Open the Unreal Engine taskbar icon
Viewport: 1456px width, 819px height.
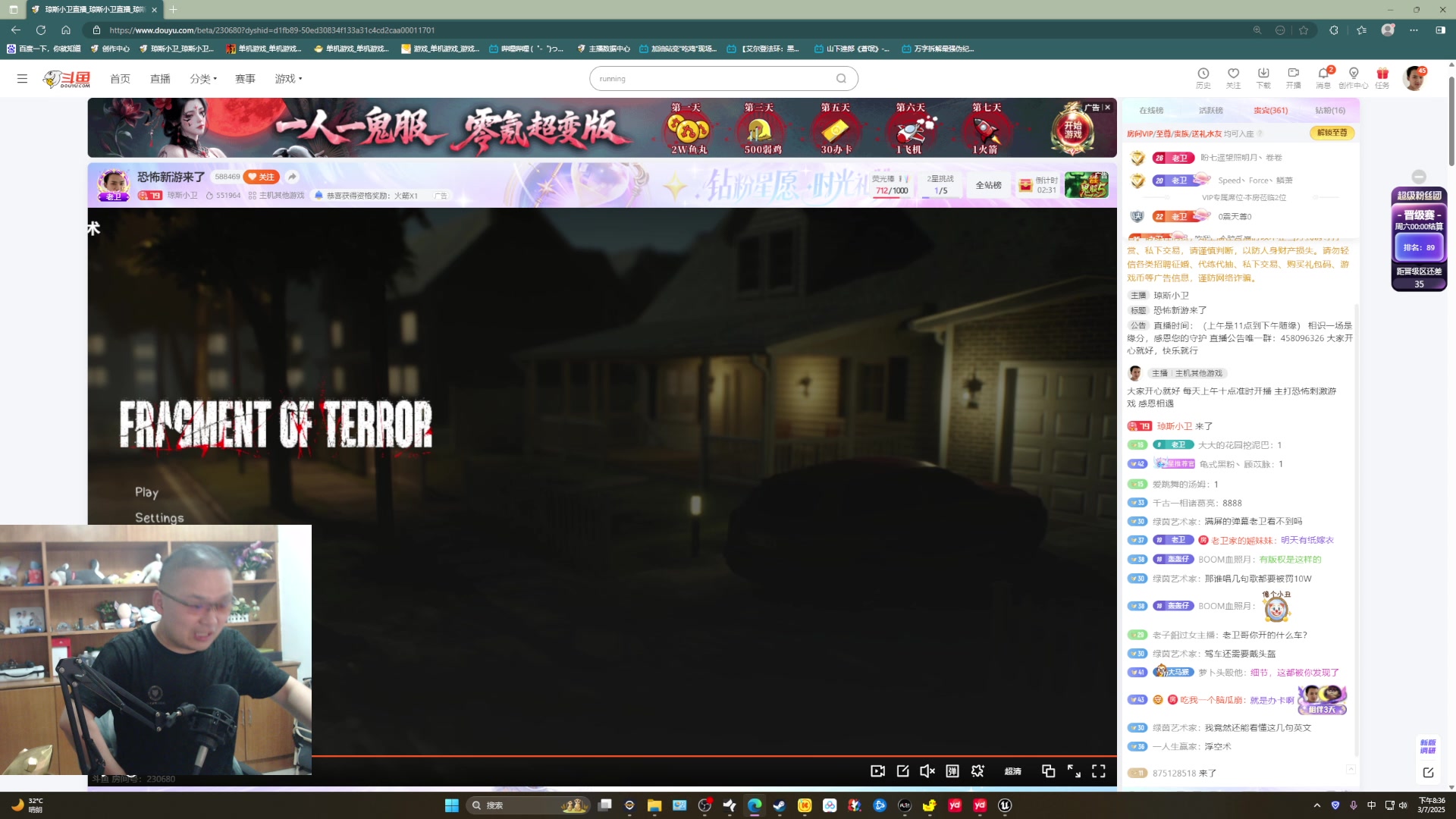coord(1005,805)
